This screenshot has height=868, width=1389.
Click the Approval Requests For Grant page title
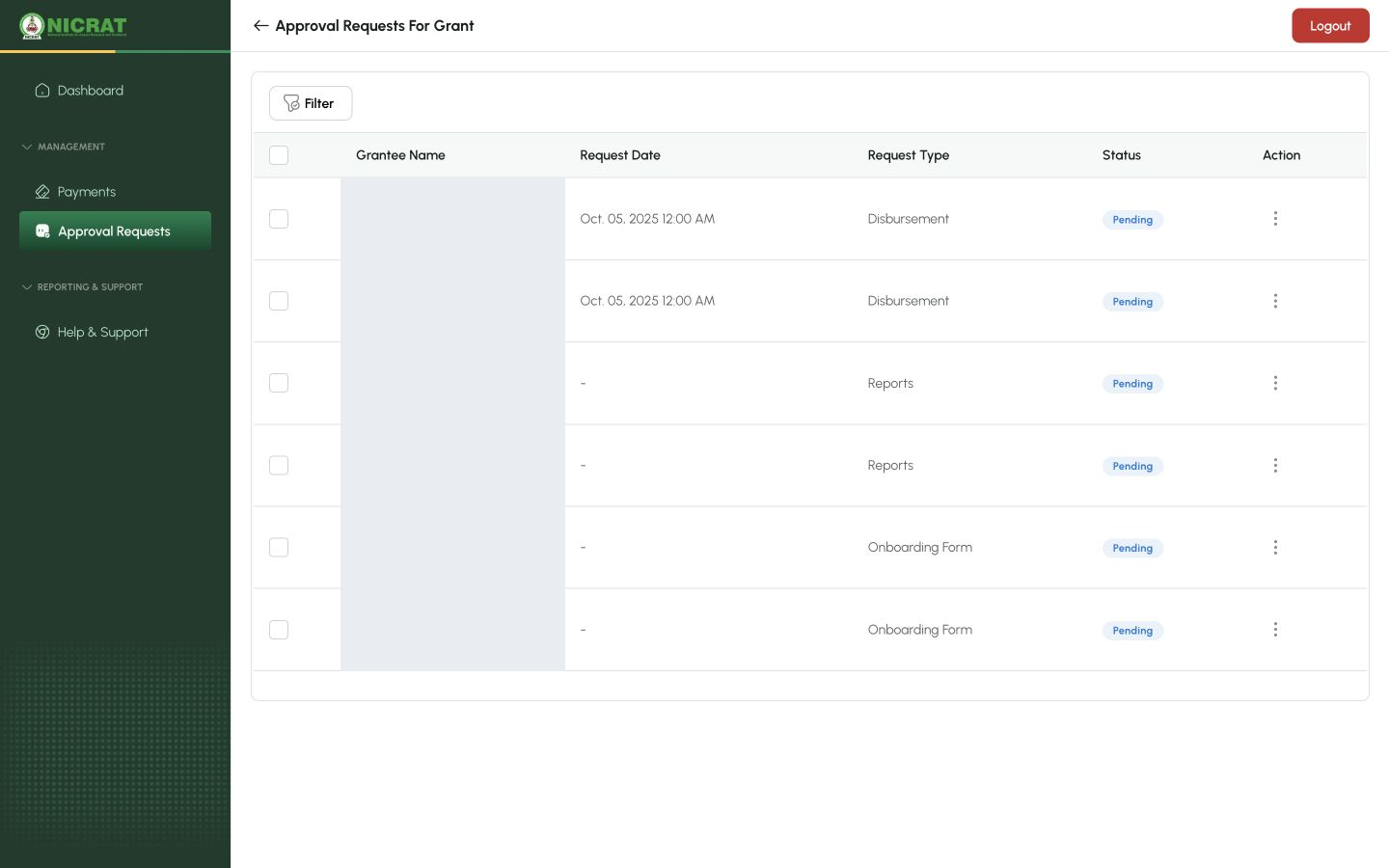374,26
